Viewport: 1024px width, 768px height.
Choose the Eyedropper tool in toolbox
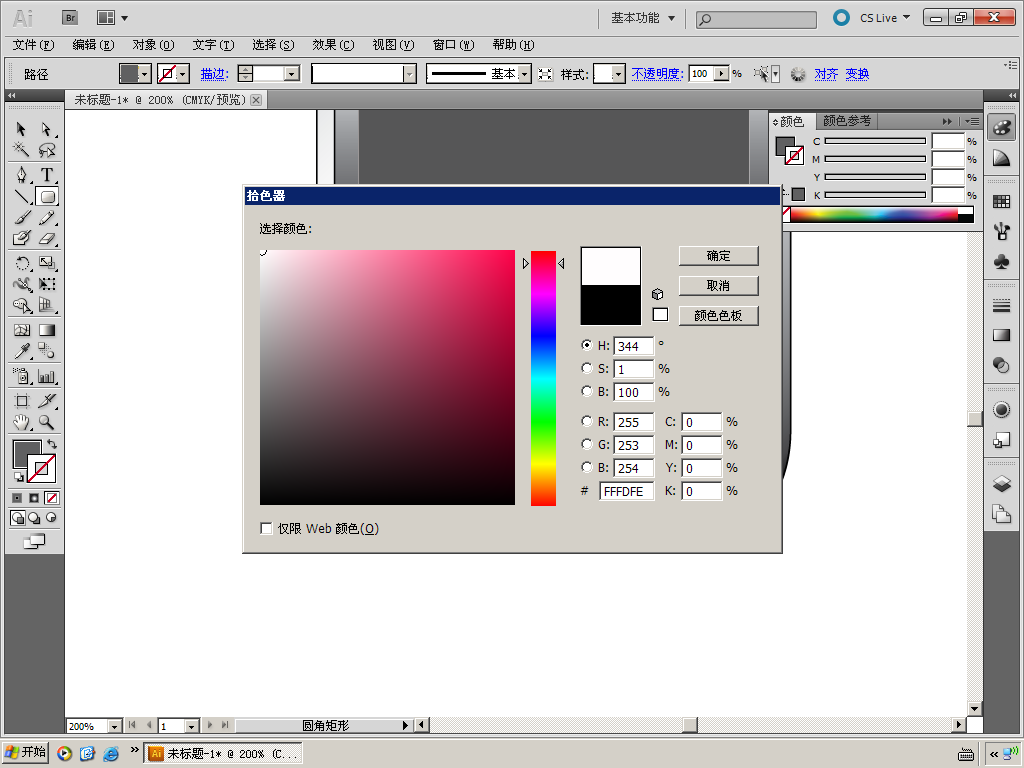pyautogui.click(x=21, y=351)
